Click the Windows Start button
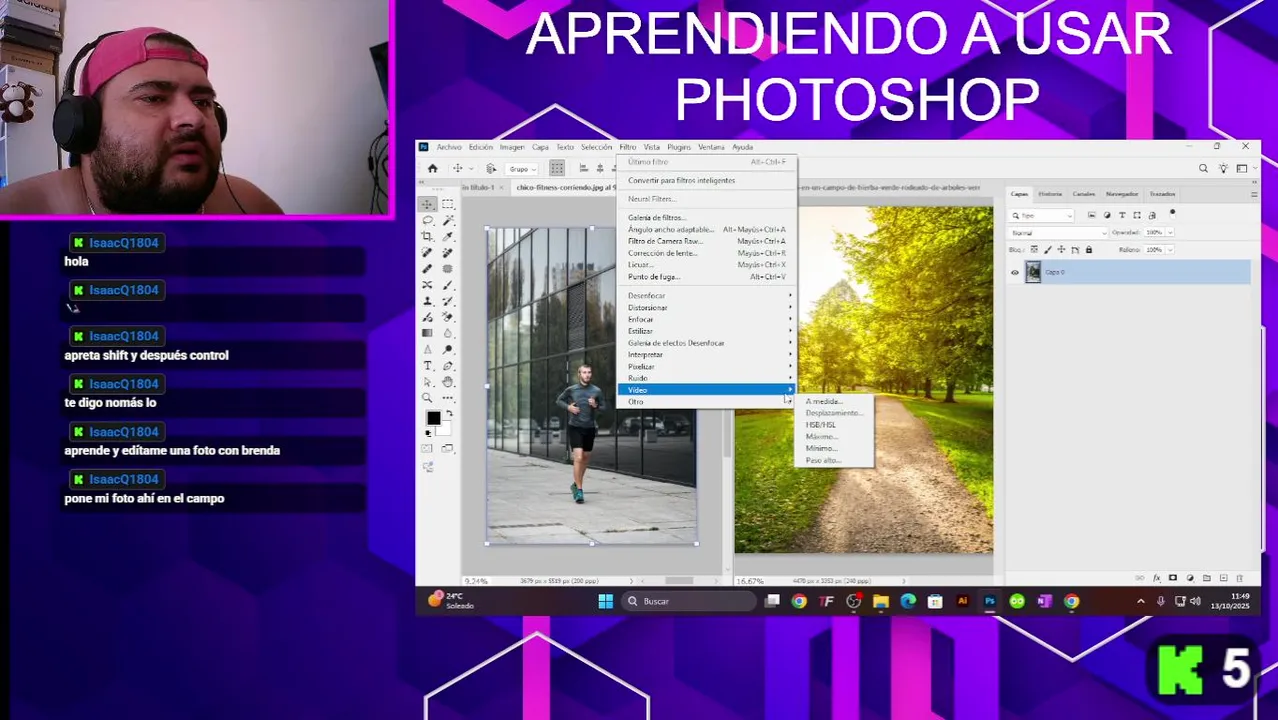The height and width of the screenshot is (720, 1278). [x=605, y=601]
